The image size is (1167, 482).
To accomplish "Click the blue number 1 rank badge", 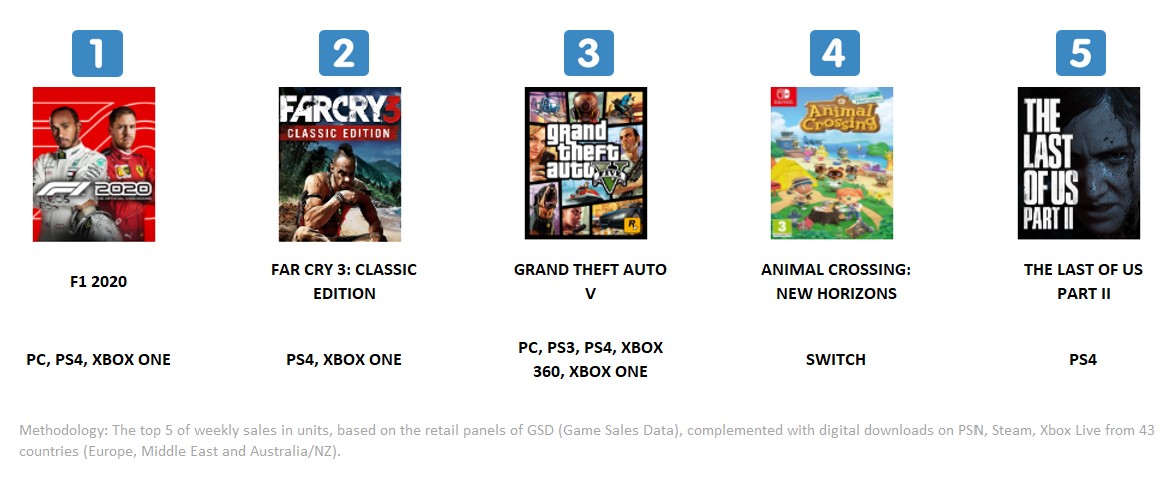I will [97, 54].
